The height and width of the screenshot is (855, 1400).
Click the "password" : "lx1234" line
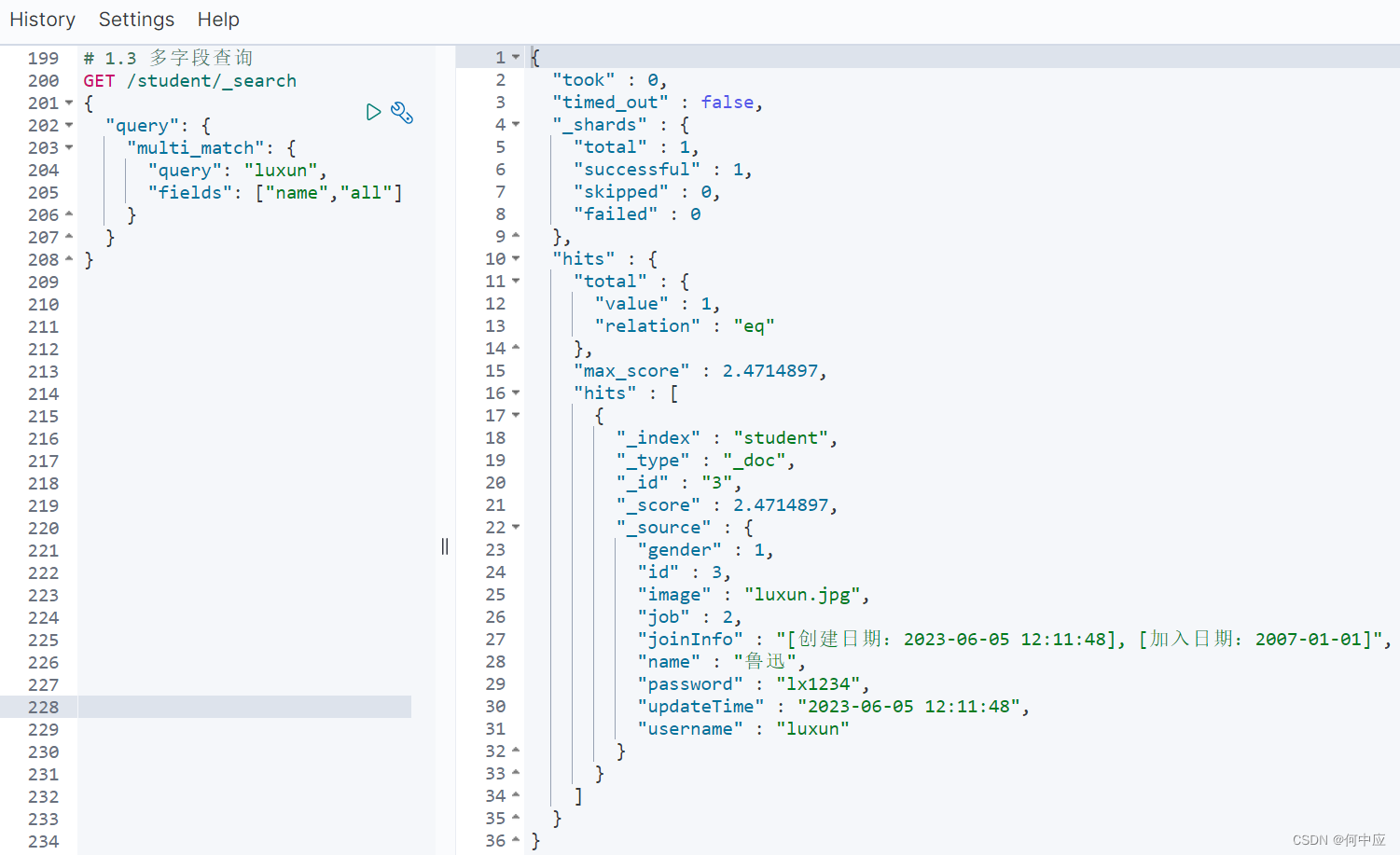[754, 684]
